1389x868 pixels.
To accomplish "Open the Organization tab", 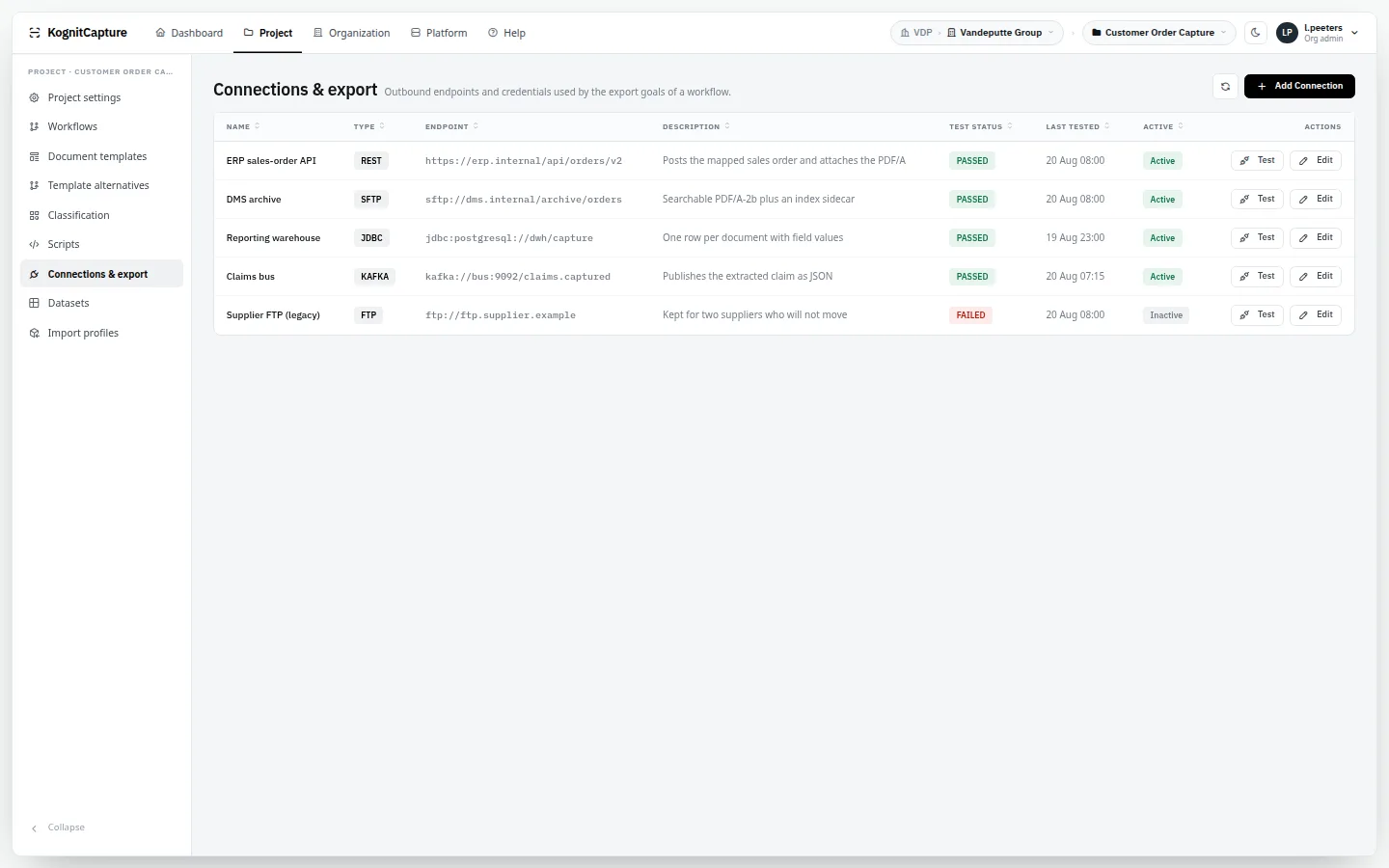I will 351,33.
